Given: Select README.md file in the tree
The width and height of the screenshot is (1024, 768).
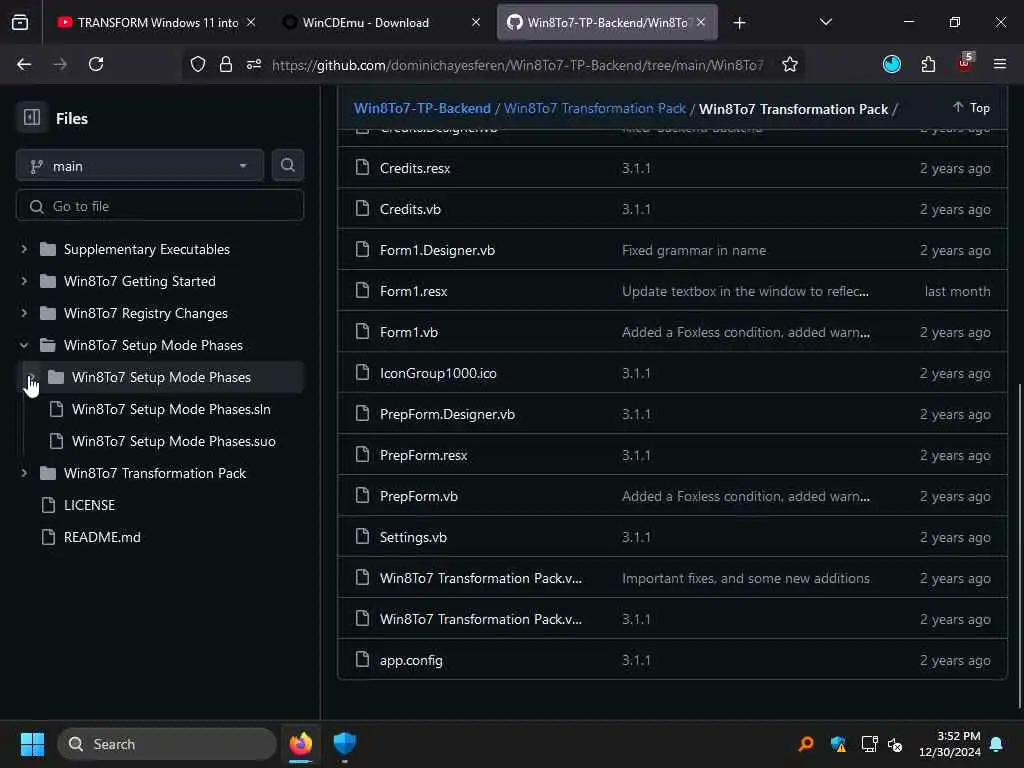Looking at the screenshot, I should coord(102,537).
